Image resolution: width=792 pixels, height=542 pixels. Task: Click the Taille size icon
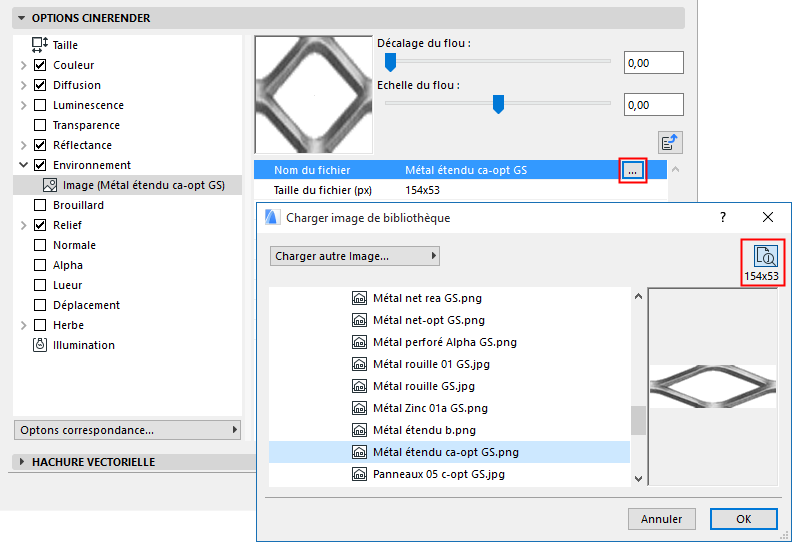tap(39, 45)
